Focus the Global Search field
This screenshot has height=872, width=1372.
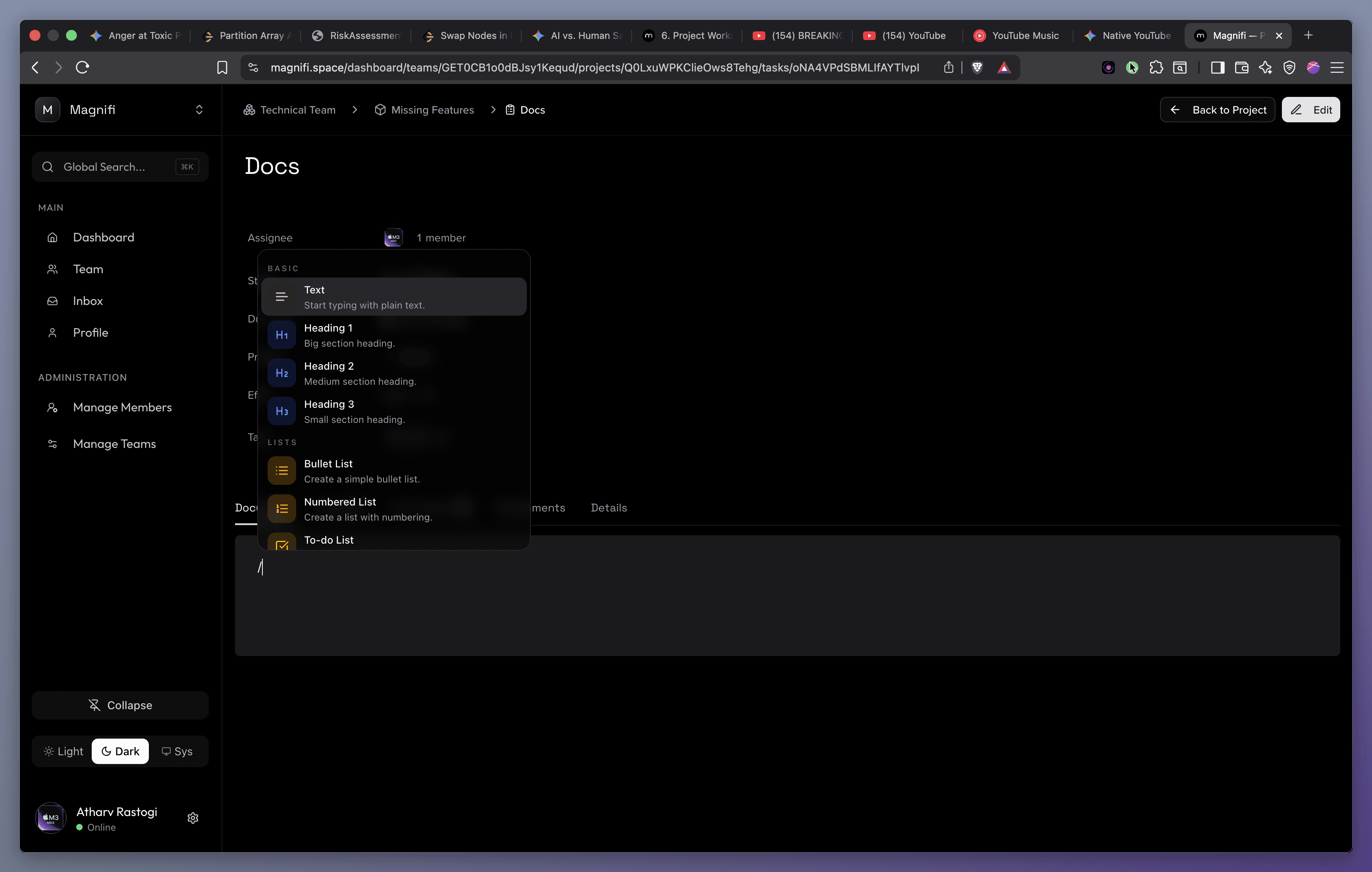click(x=120, y=166)
